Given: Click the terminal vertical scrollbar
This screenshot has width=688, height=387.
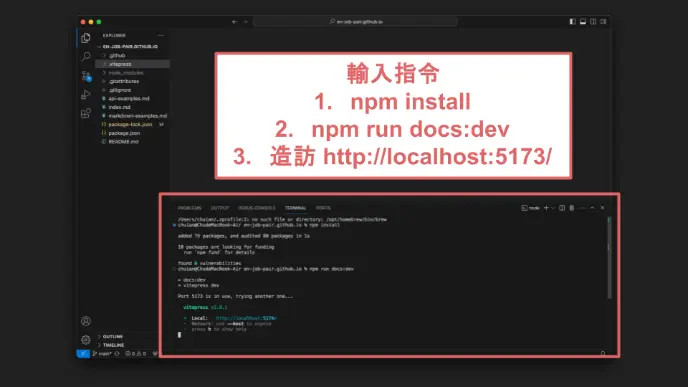Looking at the screenshot, I should point(609,258).
